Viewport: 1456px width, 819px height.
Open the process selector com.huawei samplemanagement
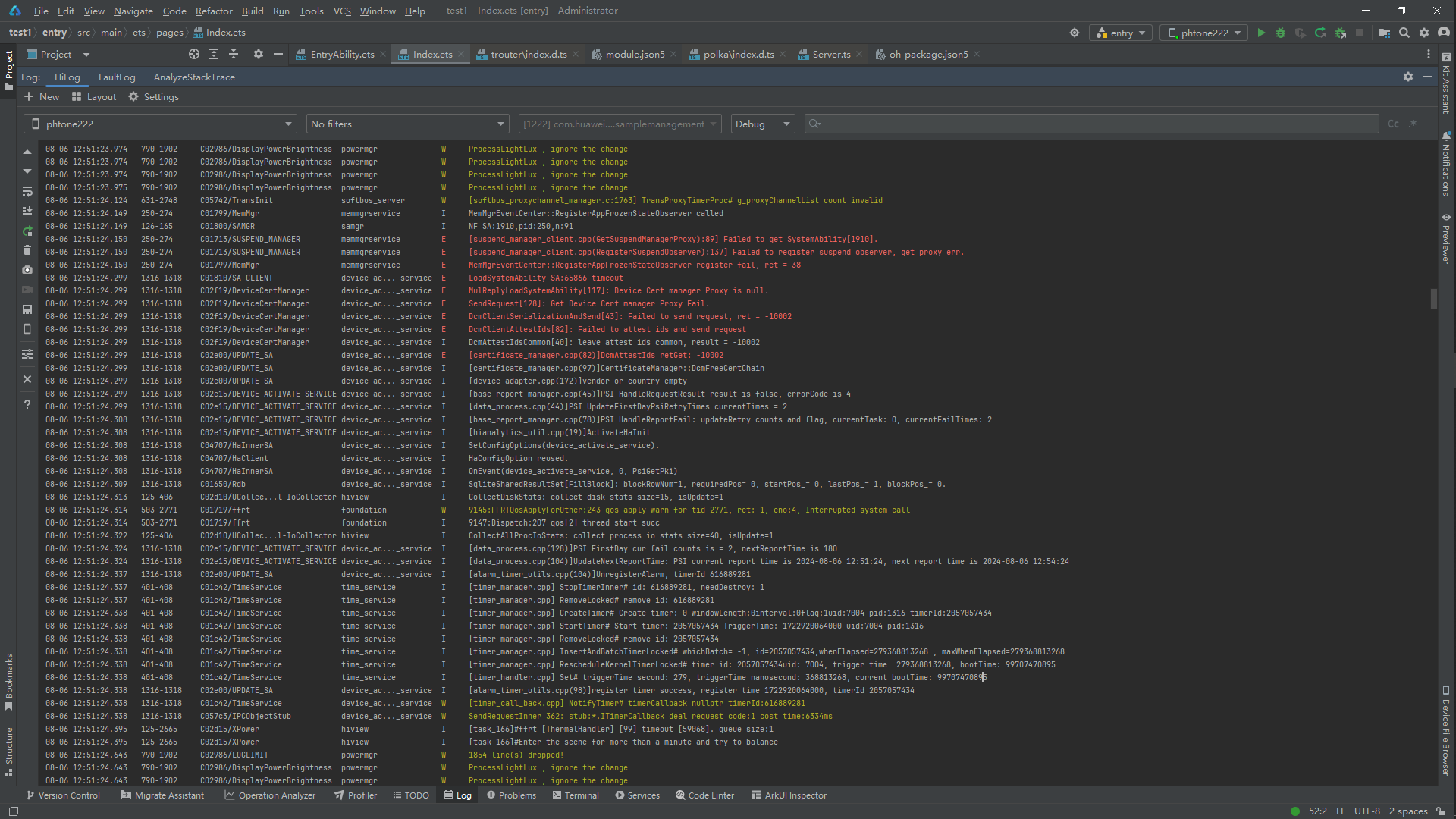point(619,124)
